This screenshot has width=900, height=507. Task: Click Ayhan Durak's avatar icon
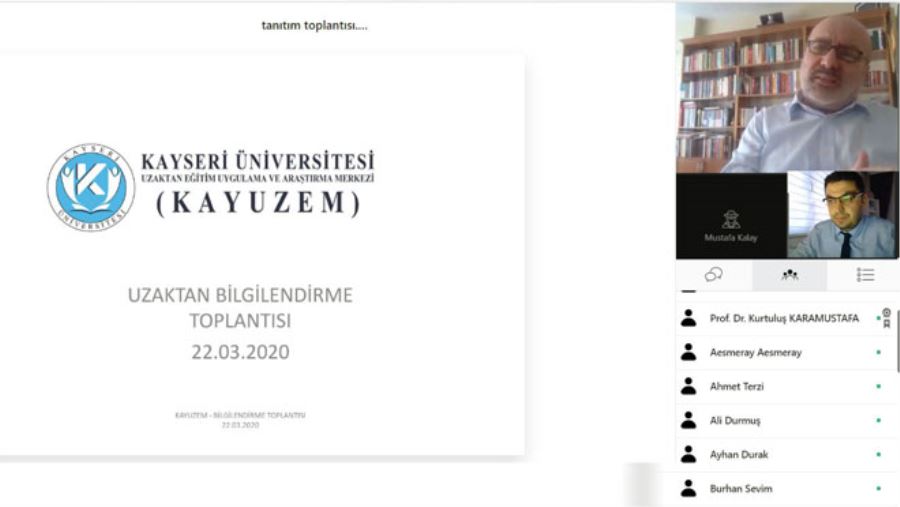(x=688, y=454)
